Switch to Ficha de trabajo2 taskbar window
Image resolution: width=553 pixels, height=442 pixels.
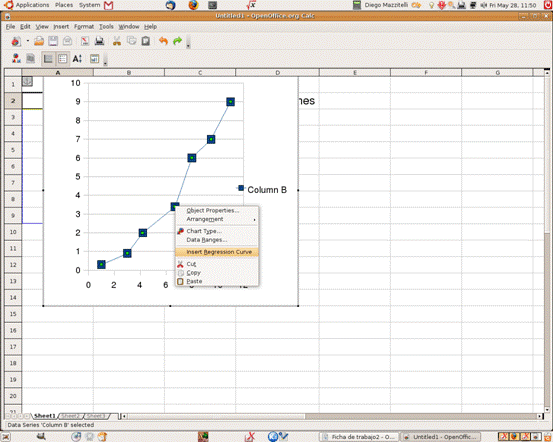[359, 437]
